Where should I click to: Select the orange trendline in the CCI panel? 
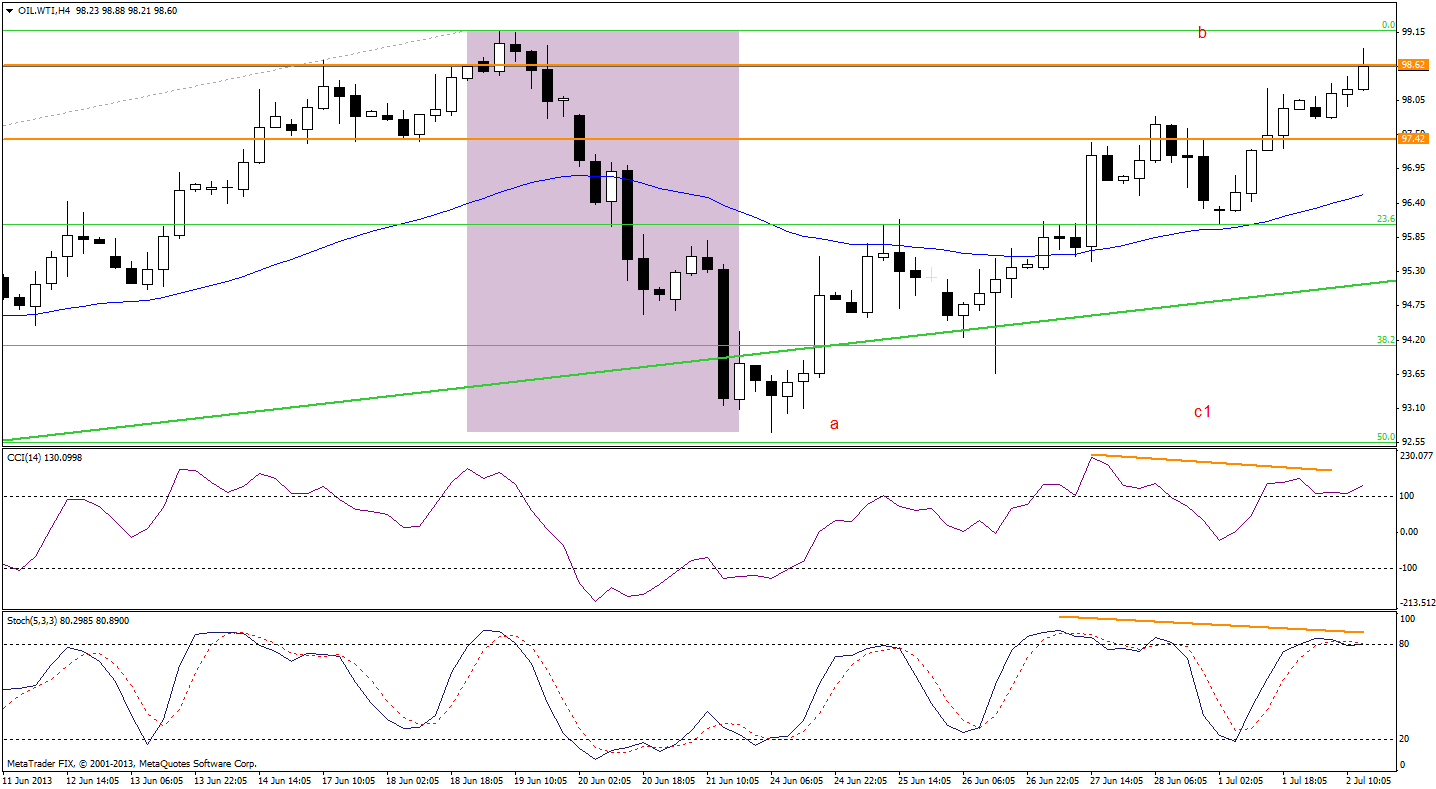click(x=1211, y=462)
